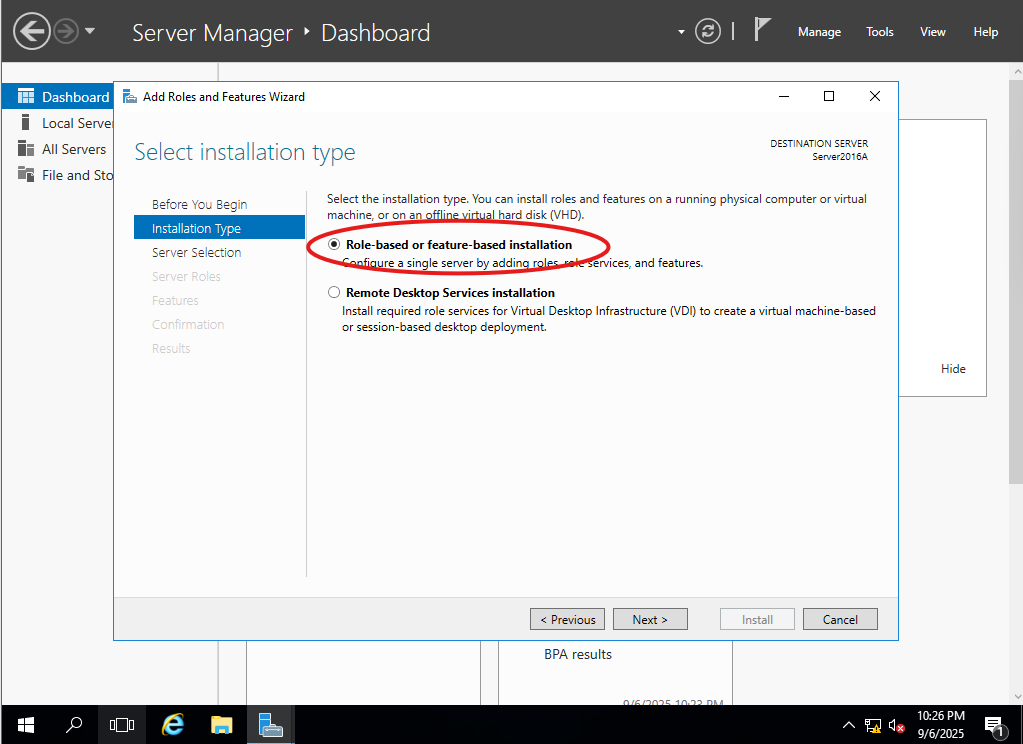Viewport: 1023px width, 744px height.
Task: Select Role-based or feature-based installation
Action: (334, 244)
